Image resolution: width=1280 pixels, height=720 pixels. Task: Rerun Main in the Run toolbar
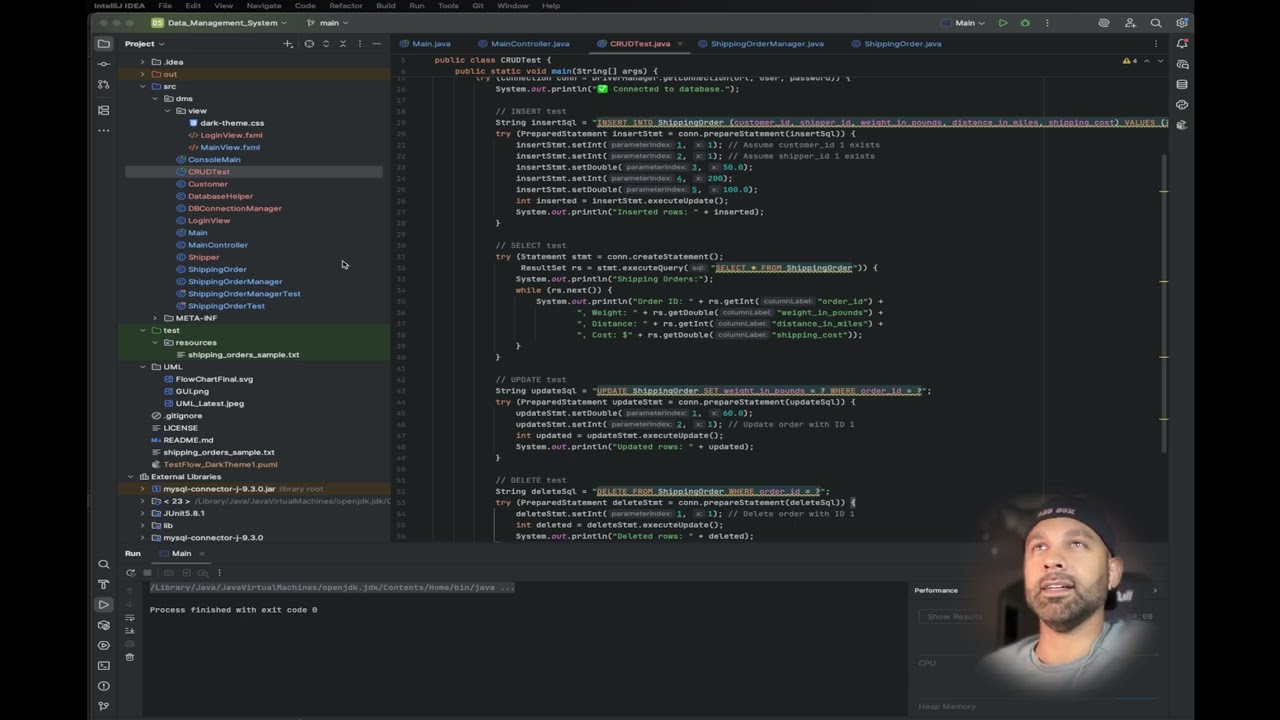coord(130,573)
